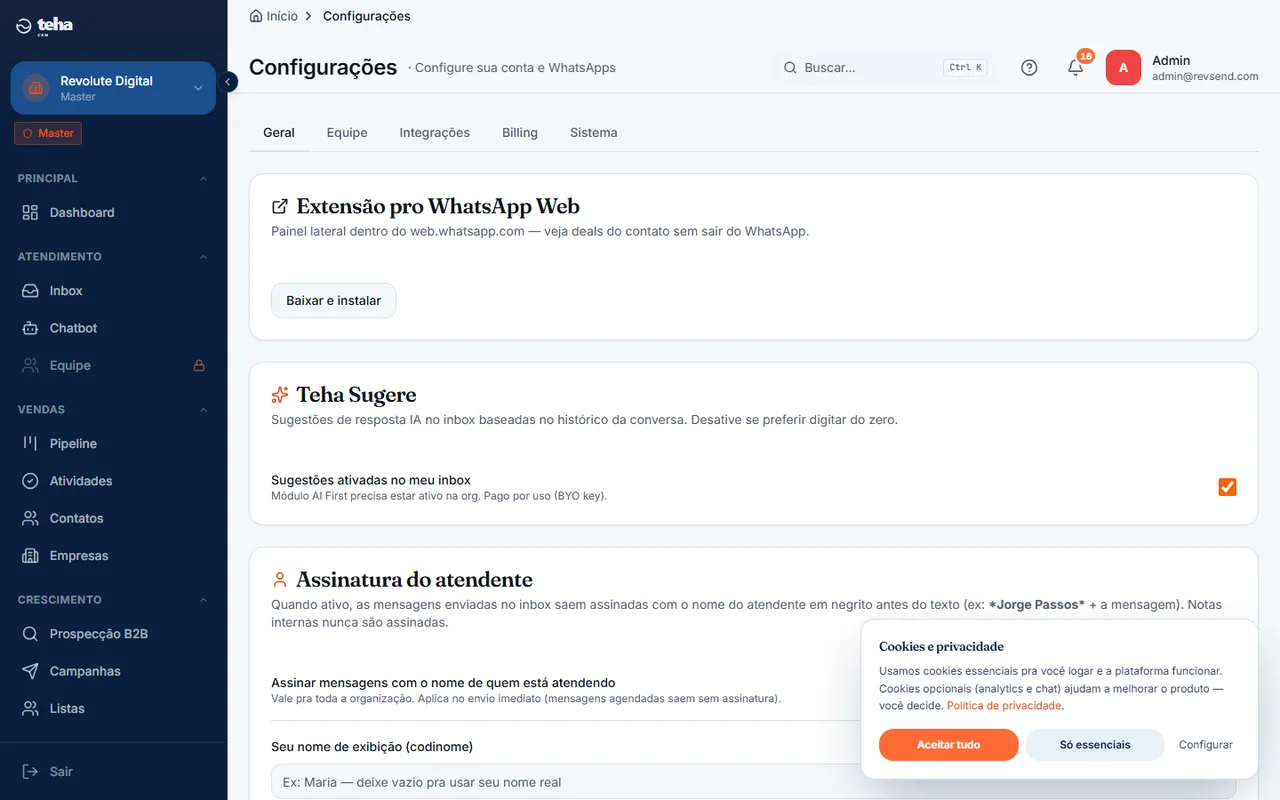Click the lock icon beside Equipe
This screenshot has height=800, width=1280.
[199, 366]
